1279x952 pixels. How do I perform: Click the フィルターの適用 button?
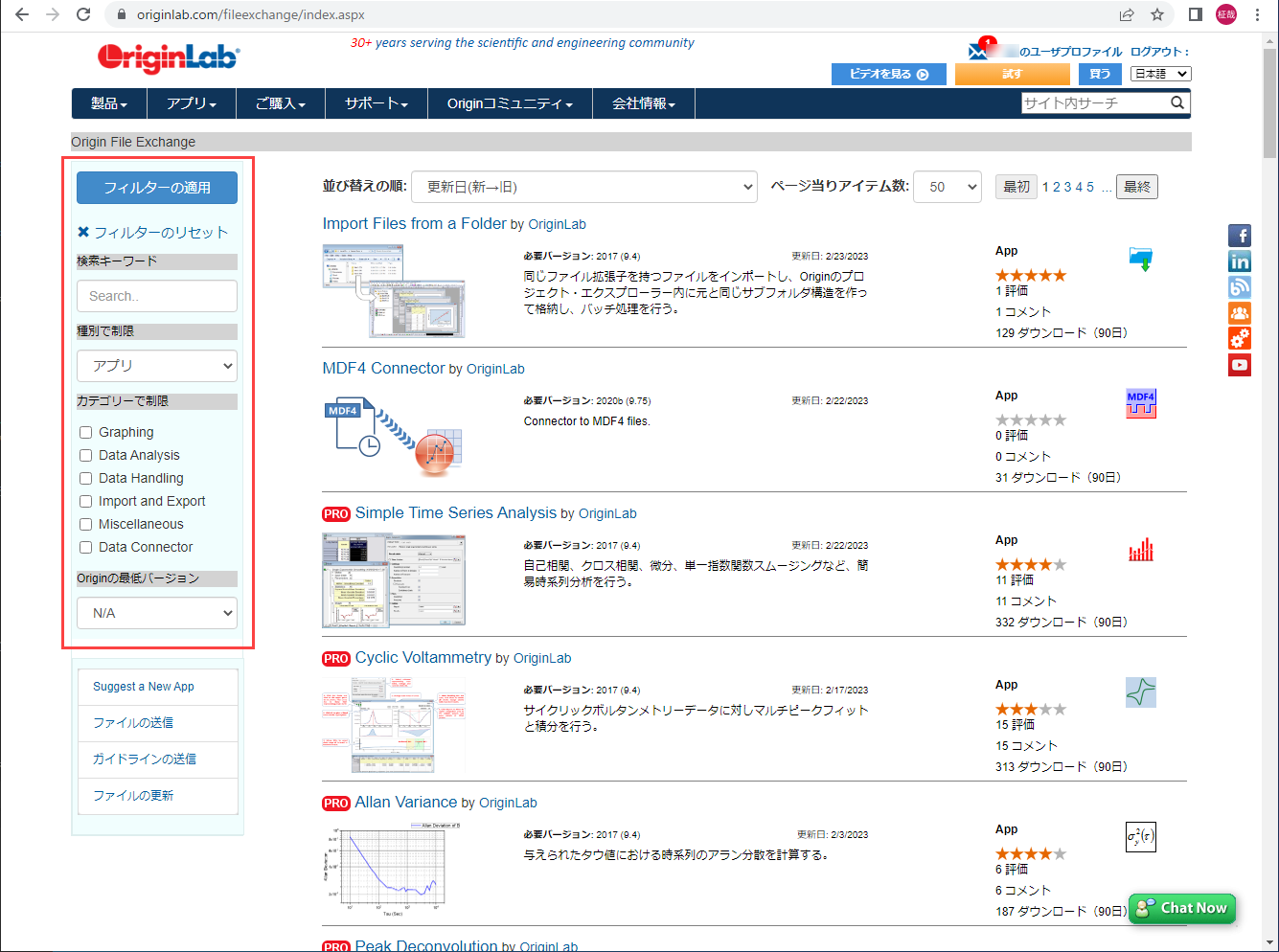pyautogui.click(x=157, y=188)
